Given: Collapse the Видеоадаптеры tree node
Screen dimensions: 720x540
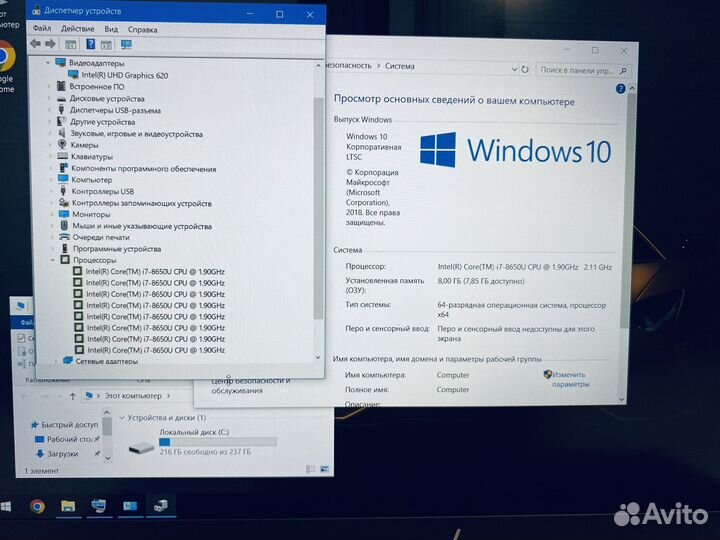Looking at the screenshot, I should coord(48,62).
